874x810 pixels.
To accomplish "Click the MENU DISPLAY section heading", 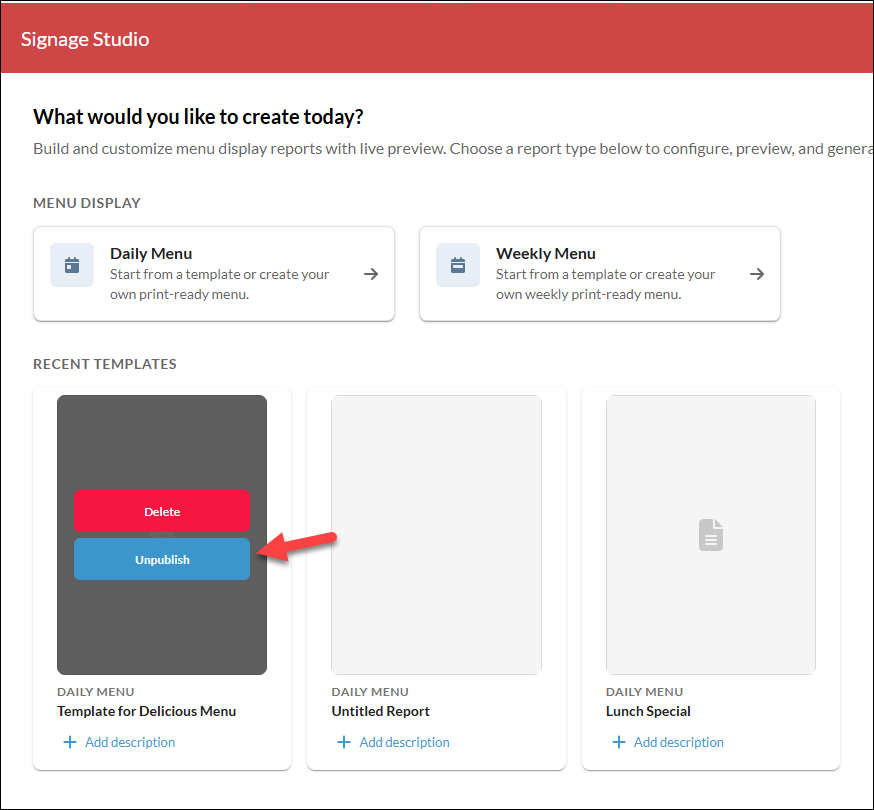I will coord(87,203).
